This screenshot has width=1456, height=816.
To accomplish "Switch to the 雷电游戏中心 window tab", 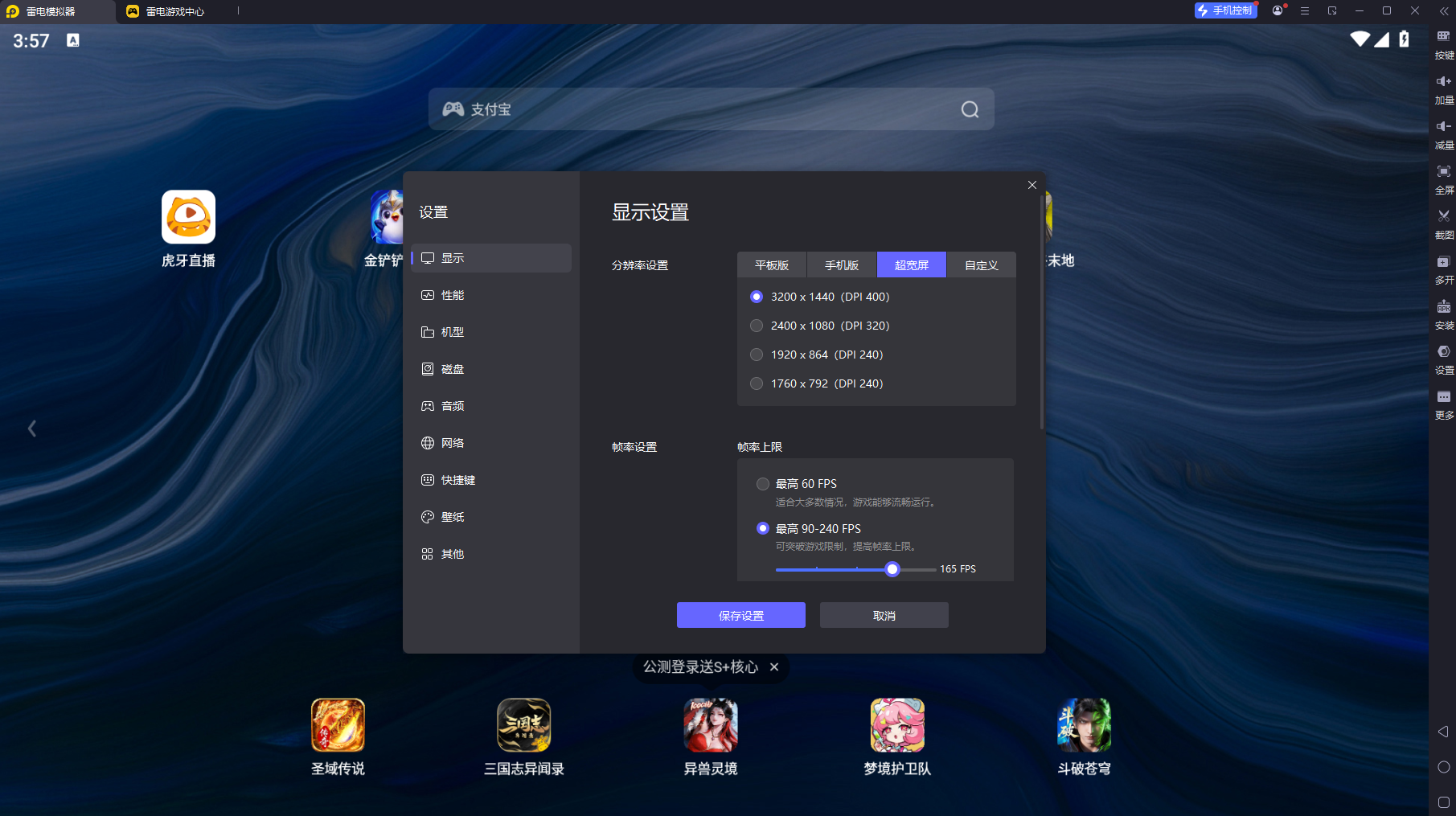I will (175, 11).
